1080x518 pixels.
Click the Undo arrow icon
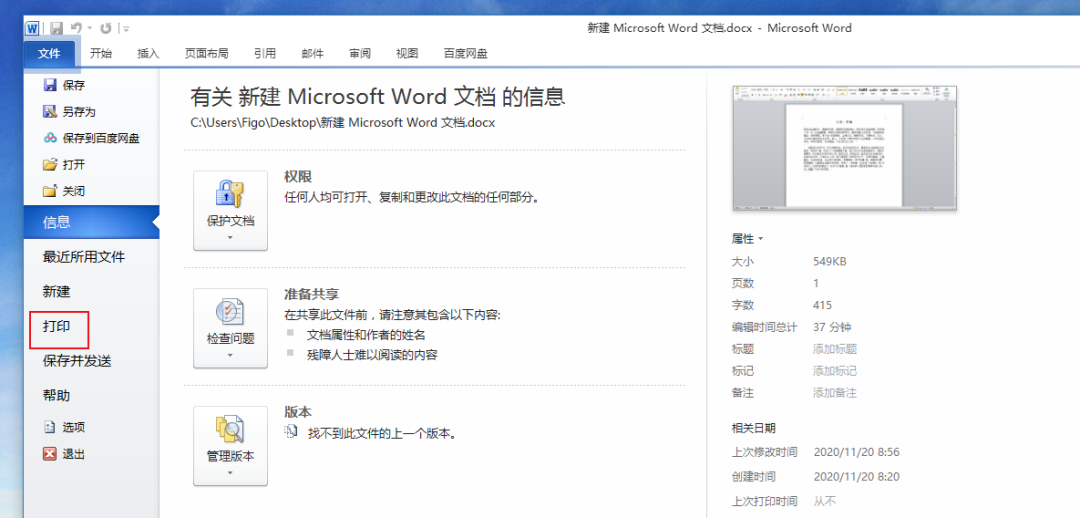[x=74, y=28]
